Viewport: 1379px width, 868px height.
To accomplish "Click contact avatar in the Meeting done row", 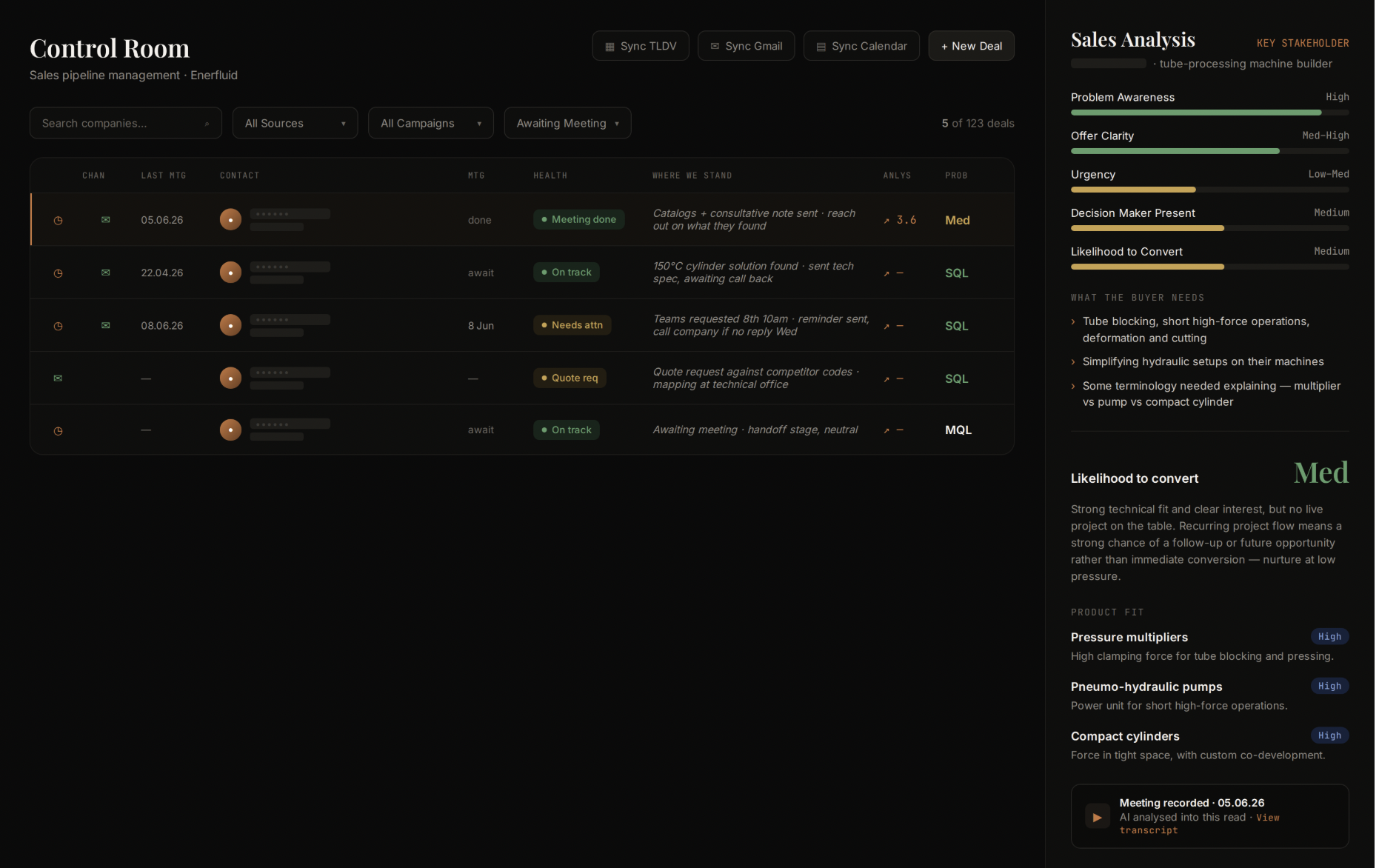I will point(230,220).
